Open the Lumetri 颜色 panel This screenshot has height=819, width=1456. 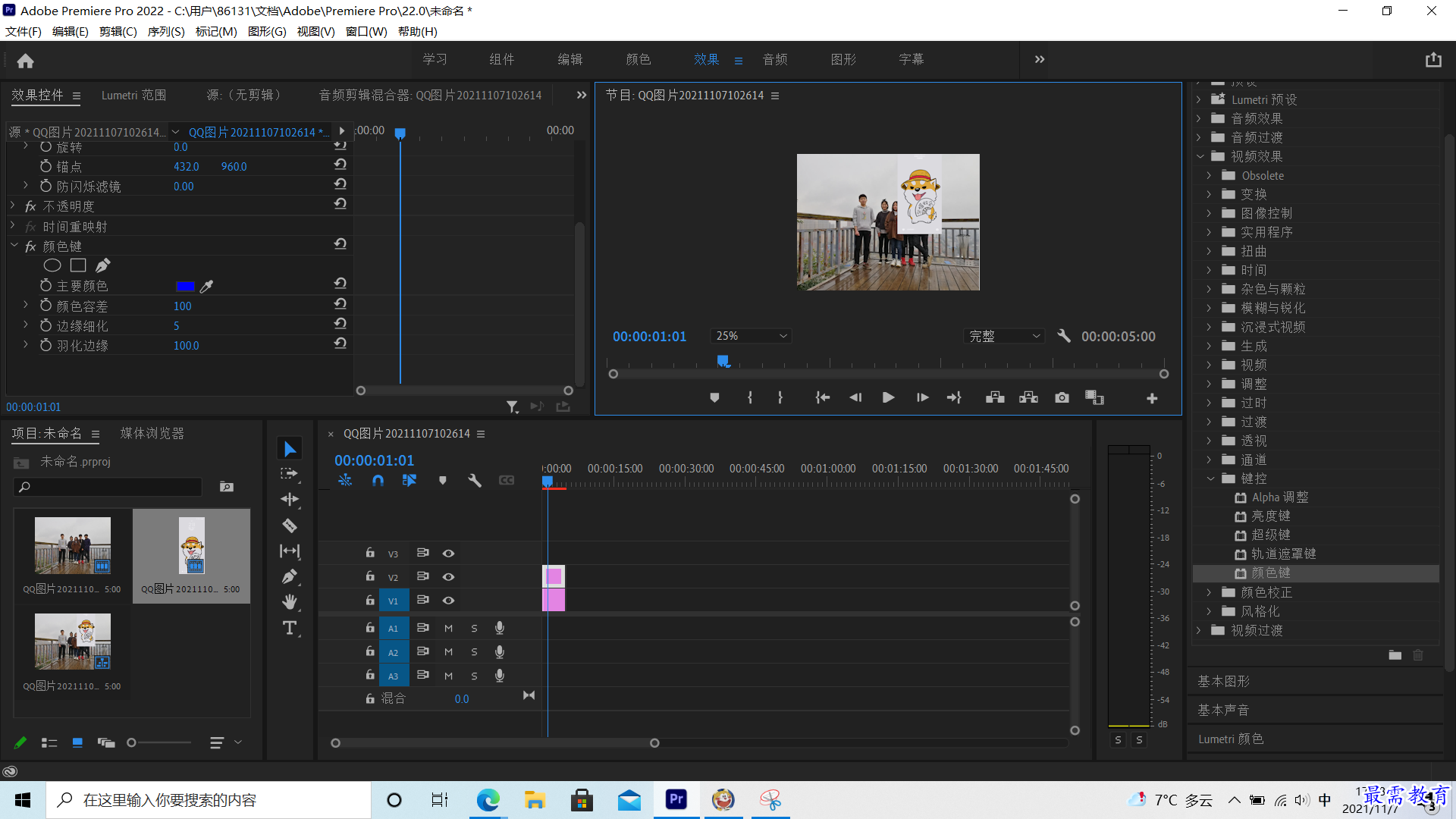coord(1231,739)
